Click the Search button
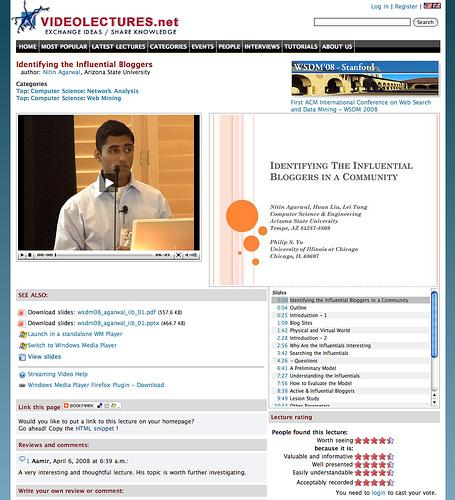This screenshot has height=500, width=455. tap(425, 22)
